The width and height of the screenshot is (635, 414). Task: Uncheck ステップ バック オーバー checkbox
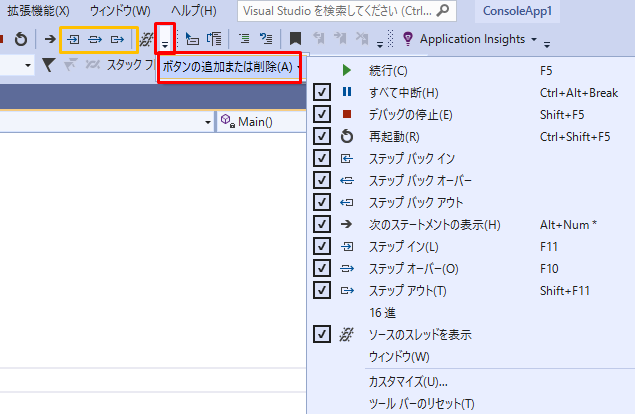click(322, 180)
